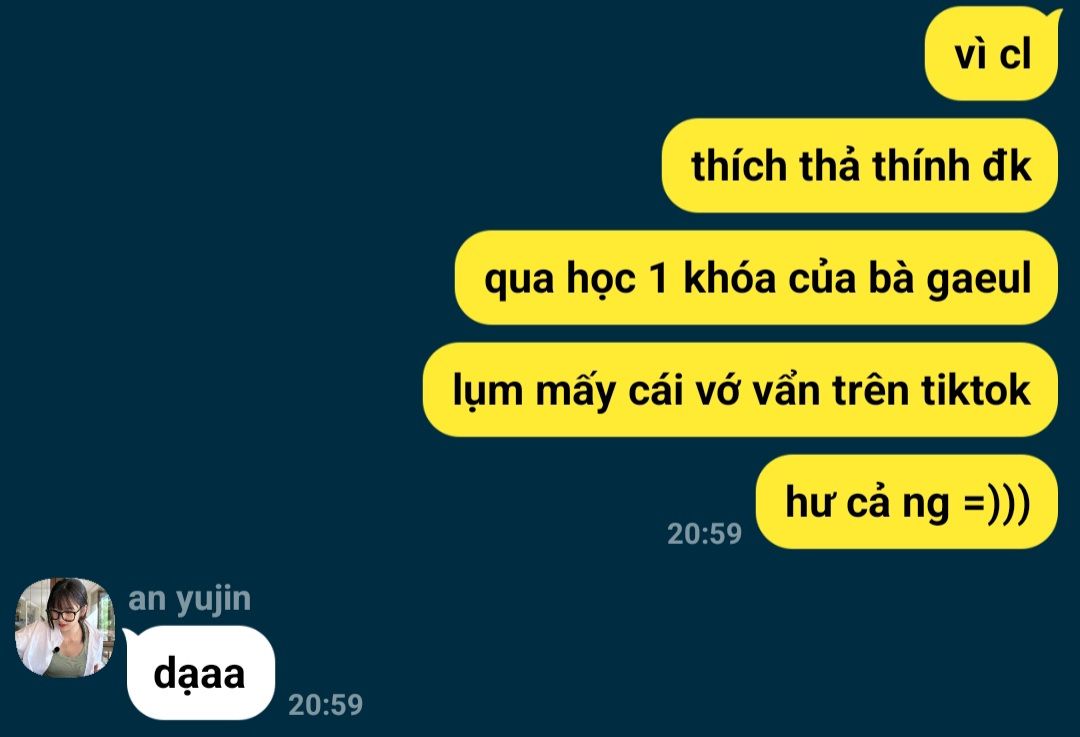Click the '=)))' emoticon text
Viewport: 1080px width, 737px height.
[x=997, y=503]
